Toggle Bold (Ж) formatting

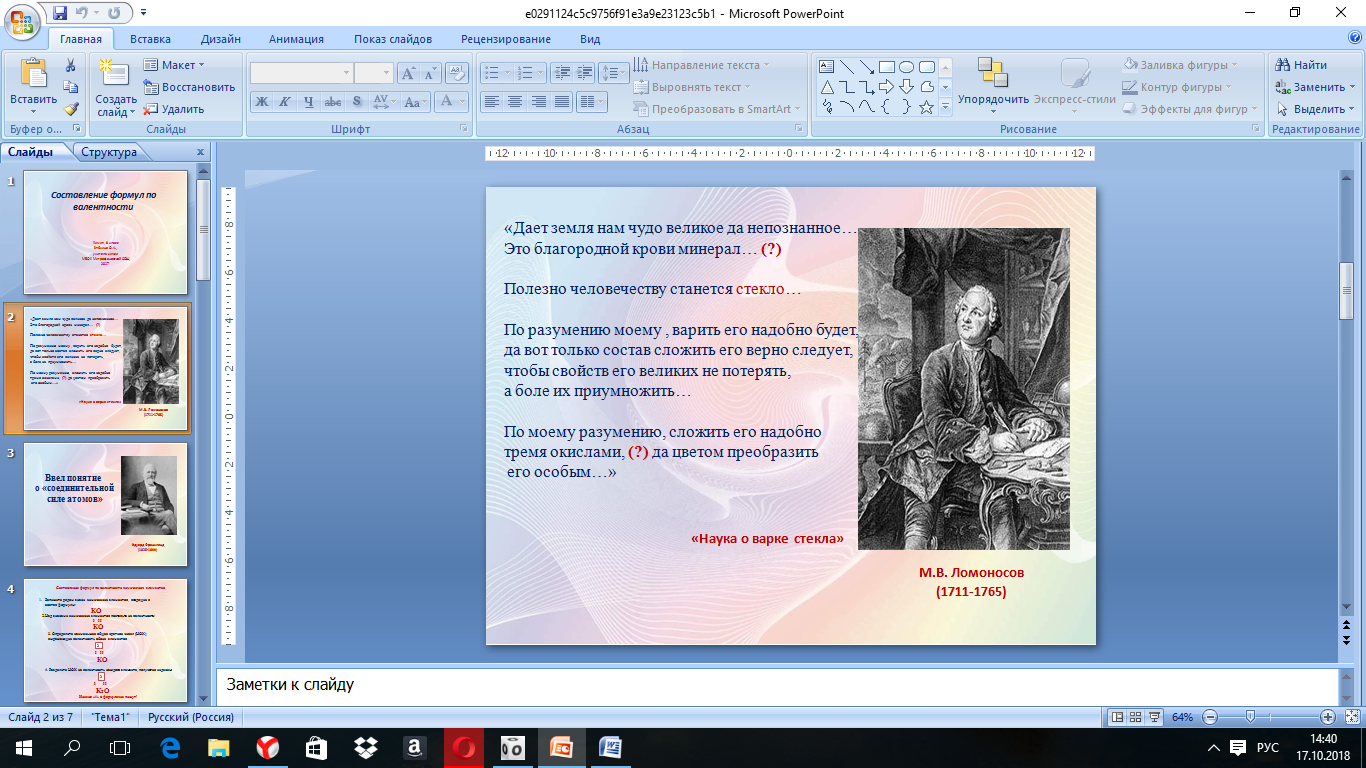coord(261,102)
